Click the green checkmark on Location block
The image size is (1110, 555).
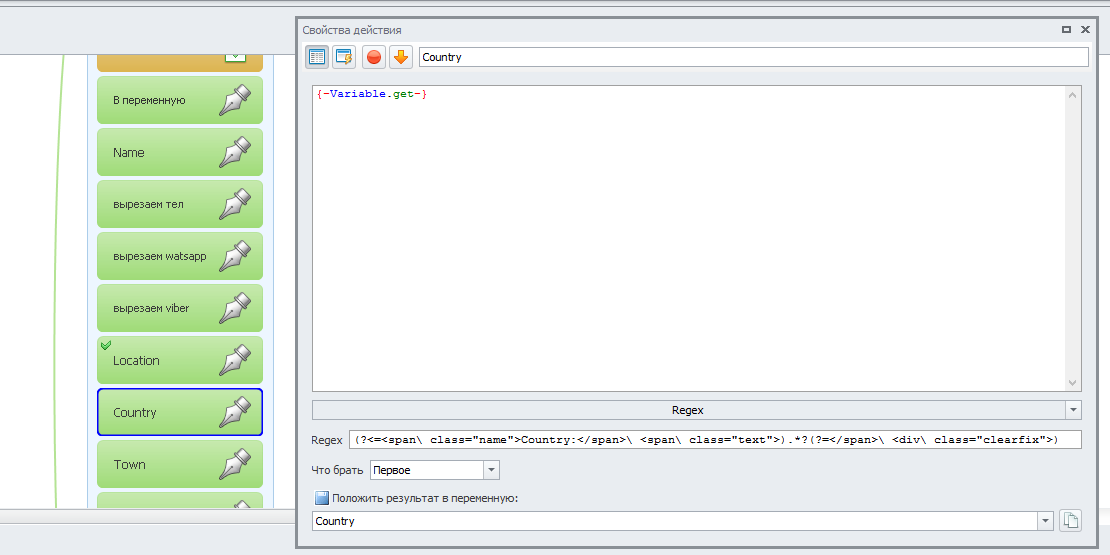106,345
